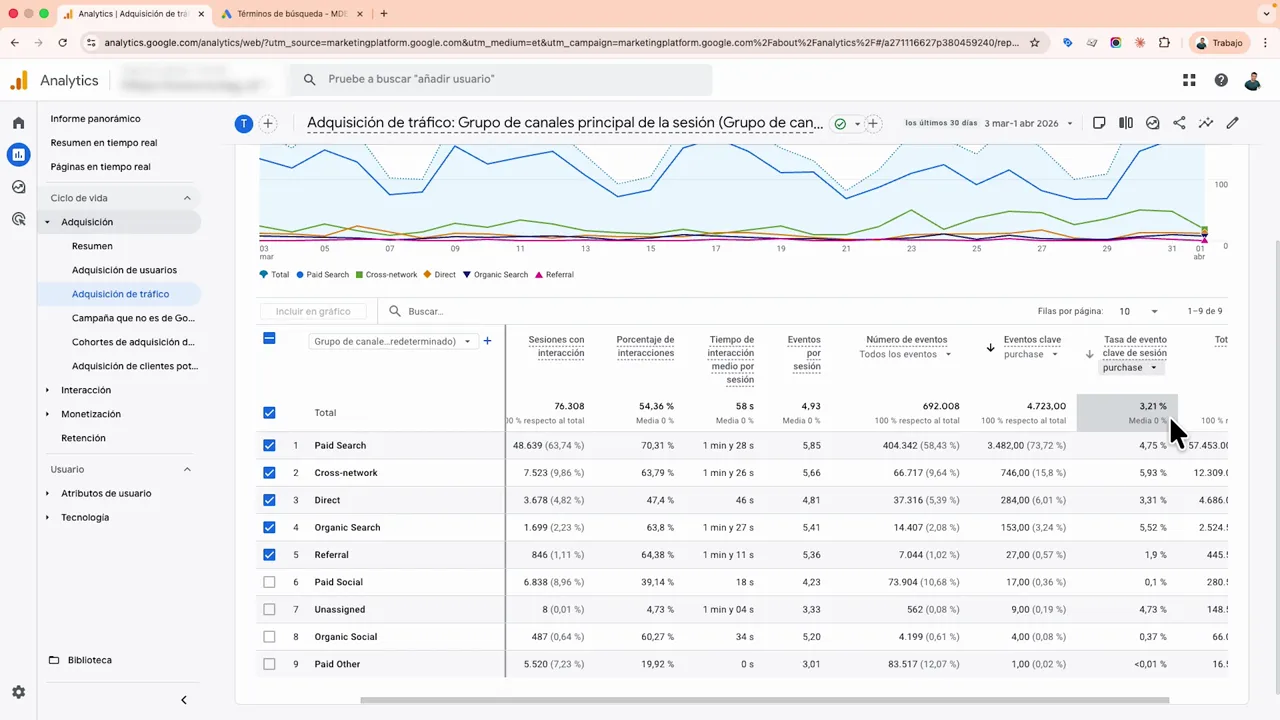Open the Home icon in left rail
The height and width of the screenshot is (720, 1280).
pos(18,123)
